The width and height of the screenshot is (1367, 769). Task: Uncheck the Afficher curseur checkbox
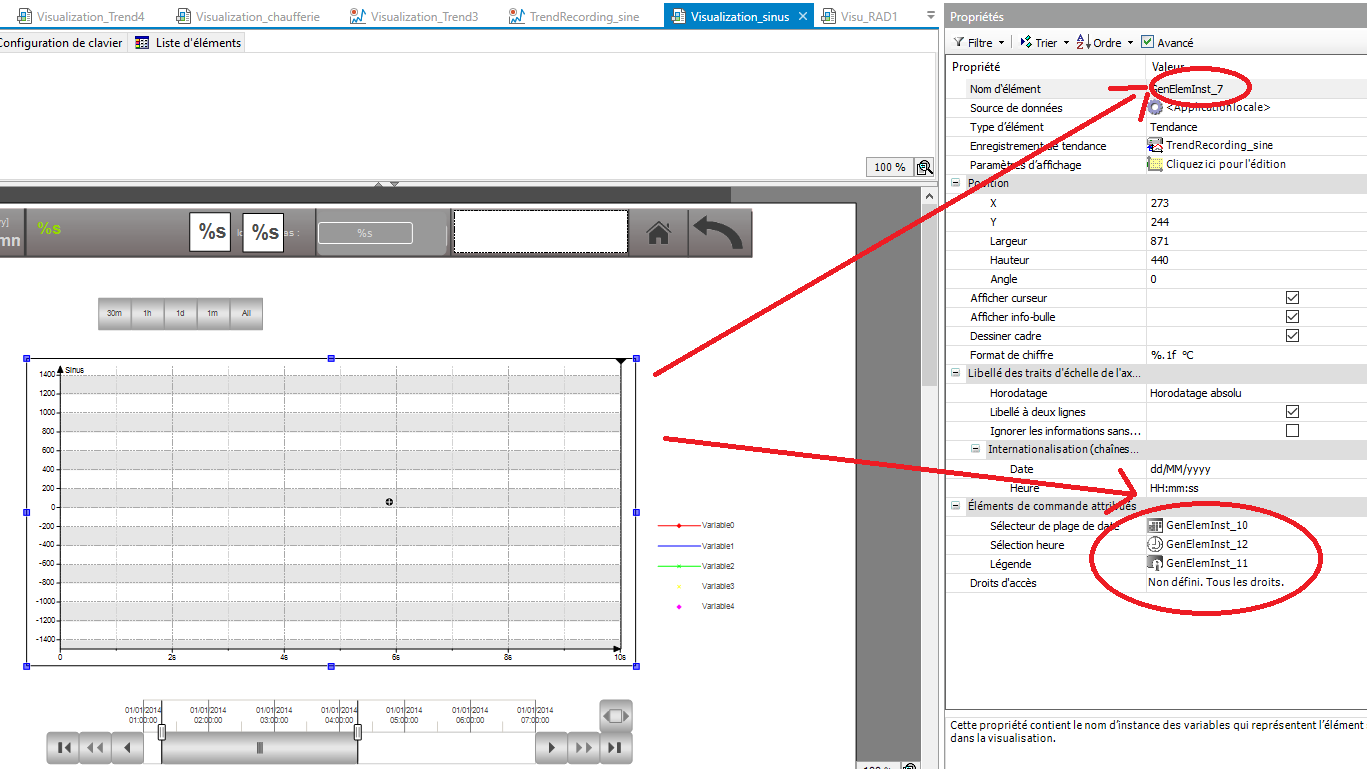1292,298
